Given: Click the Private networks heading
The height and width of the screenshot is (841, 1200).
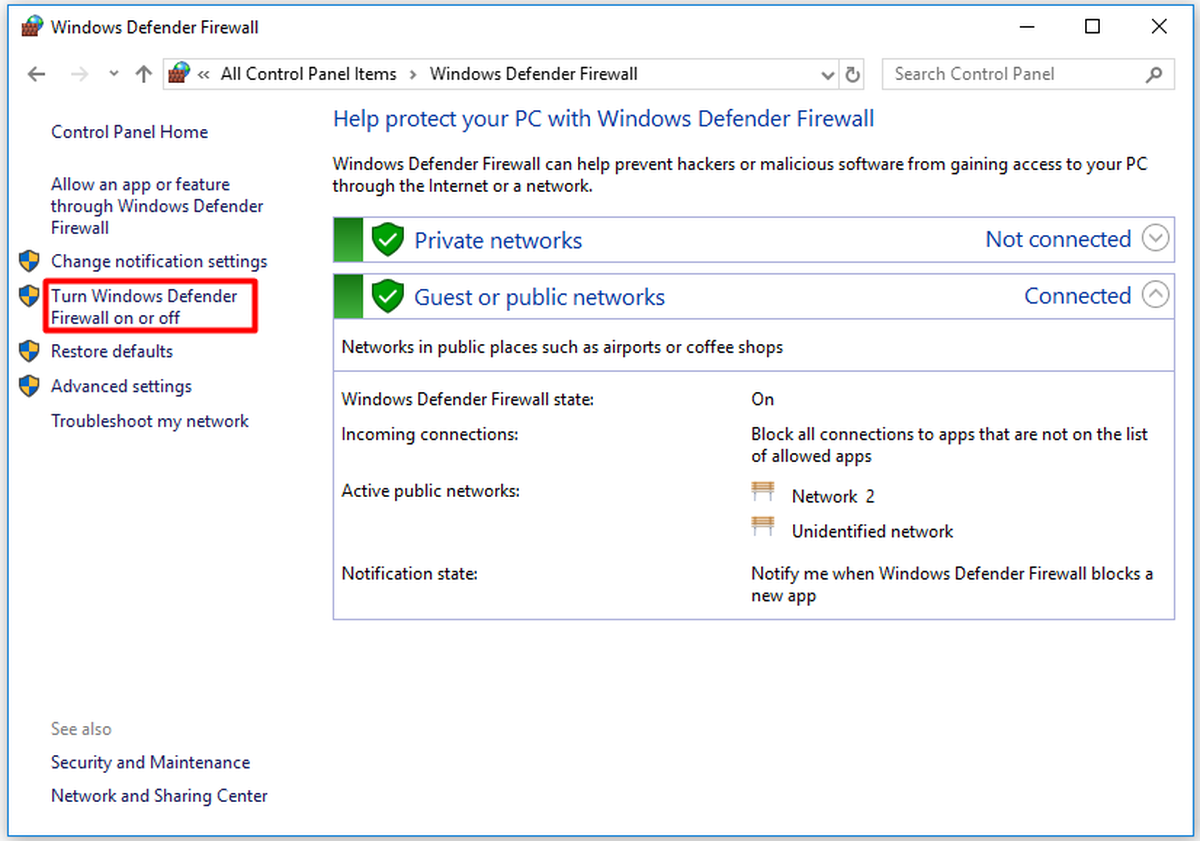Looking at the screenshot, I should coord(498,241).
